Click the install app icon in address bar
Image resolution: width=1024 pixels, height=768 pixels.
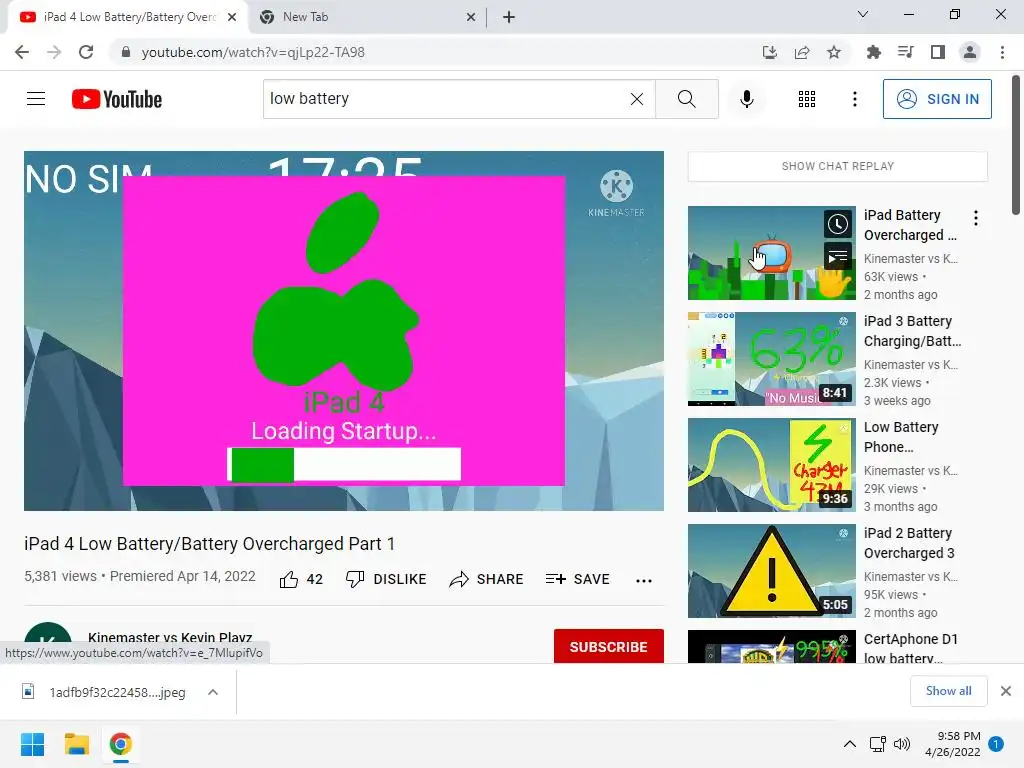pos(770,52)
